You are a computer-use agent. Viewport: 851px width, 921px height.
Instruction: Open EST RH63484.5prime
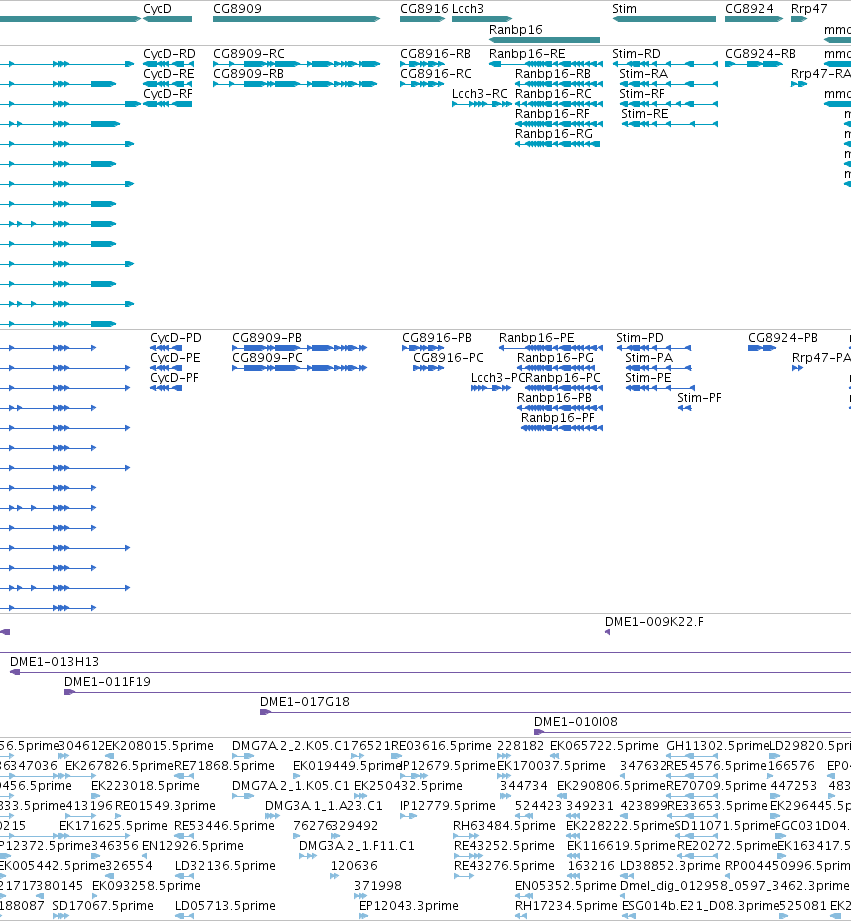(504, 826)
